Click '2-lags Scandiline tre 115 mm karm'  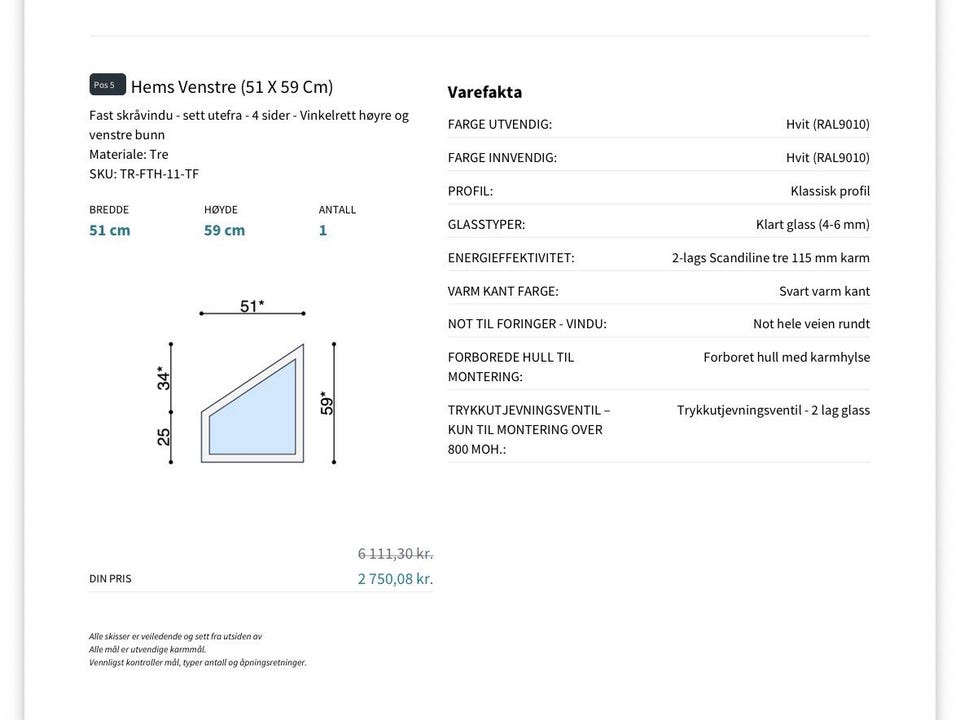click(x=771, y=258)
